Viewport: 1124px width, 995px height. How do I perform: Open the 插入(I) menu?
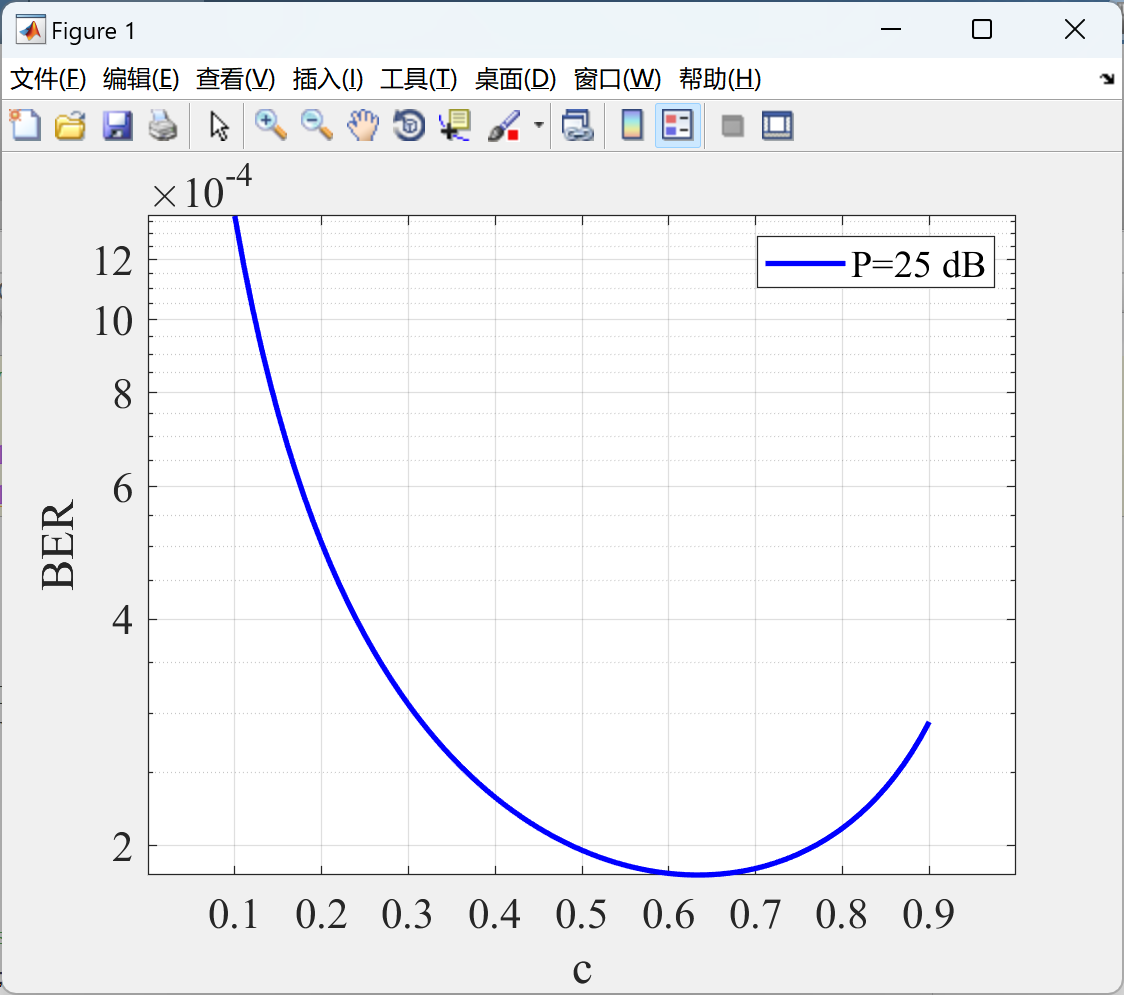328,79
